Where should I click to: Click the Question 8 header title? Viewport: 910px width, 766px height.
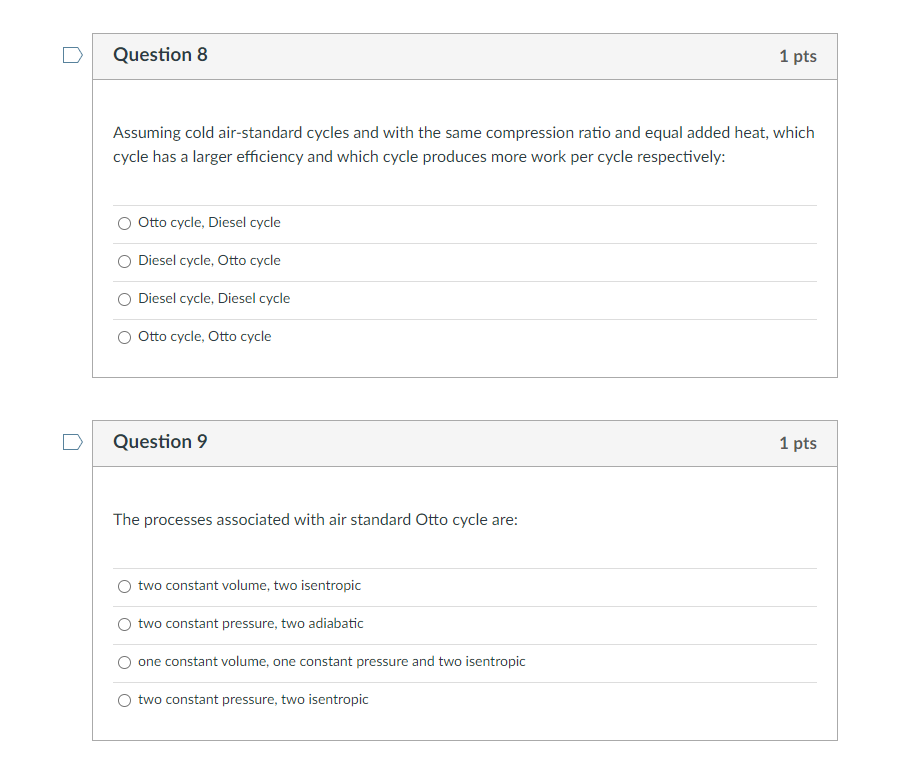click(160, 55)
